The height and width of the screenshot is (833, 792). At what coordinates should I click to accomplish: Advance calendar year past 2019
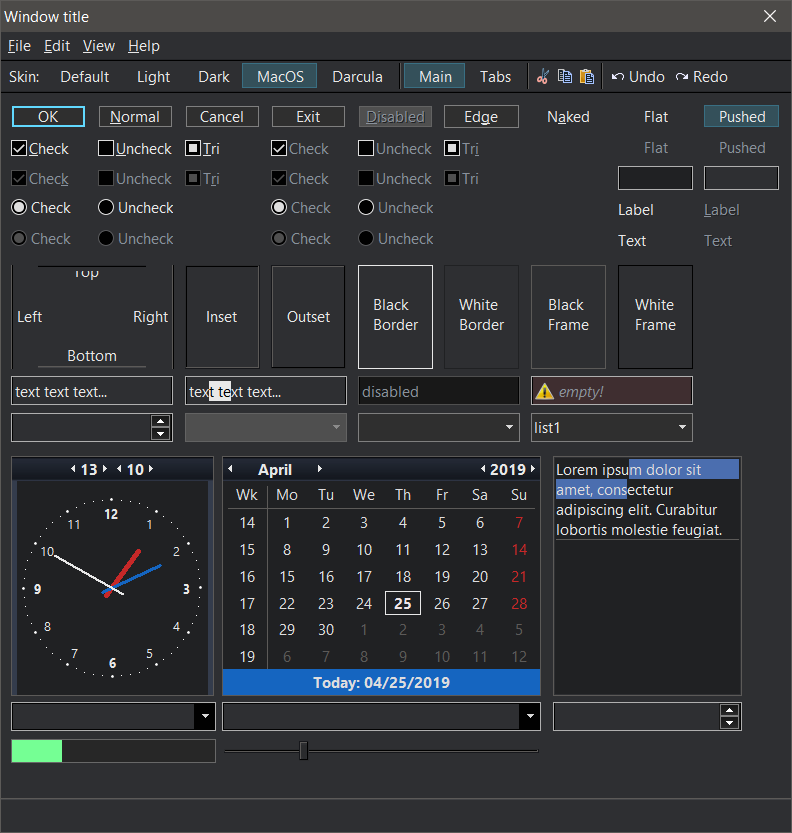click(x=532, y=469)
